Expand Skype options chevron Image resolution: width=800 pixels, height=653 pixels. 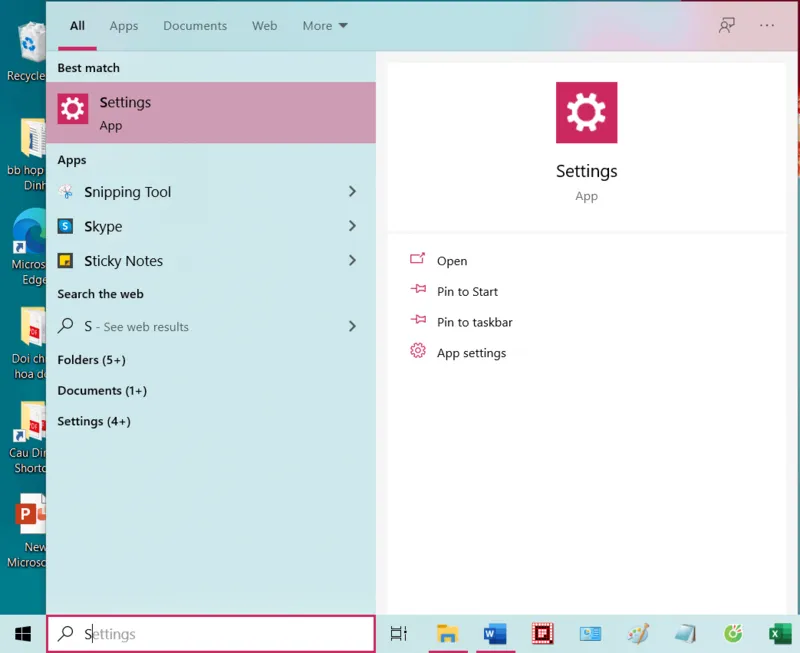pos(352,226)
